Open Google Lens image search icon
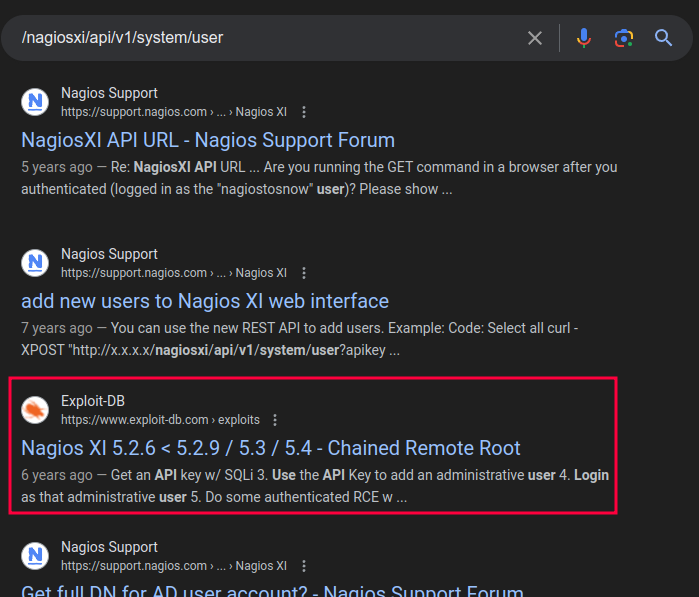699x597 pixels. click(x=624, y=38)
